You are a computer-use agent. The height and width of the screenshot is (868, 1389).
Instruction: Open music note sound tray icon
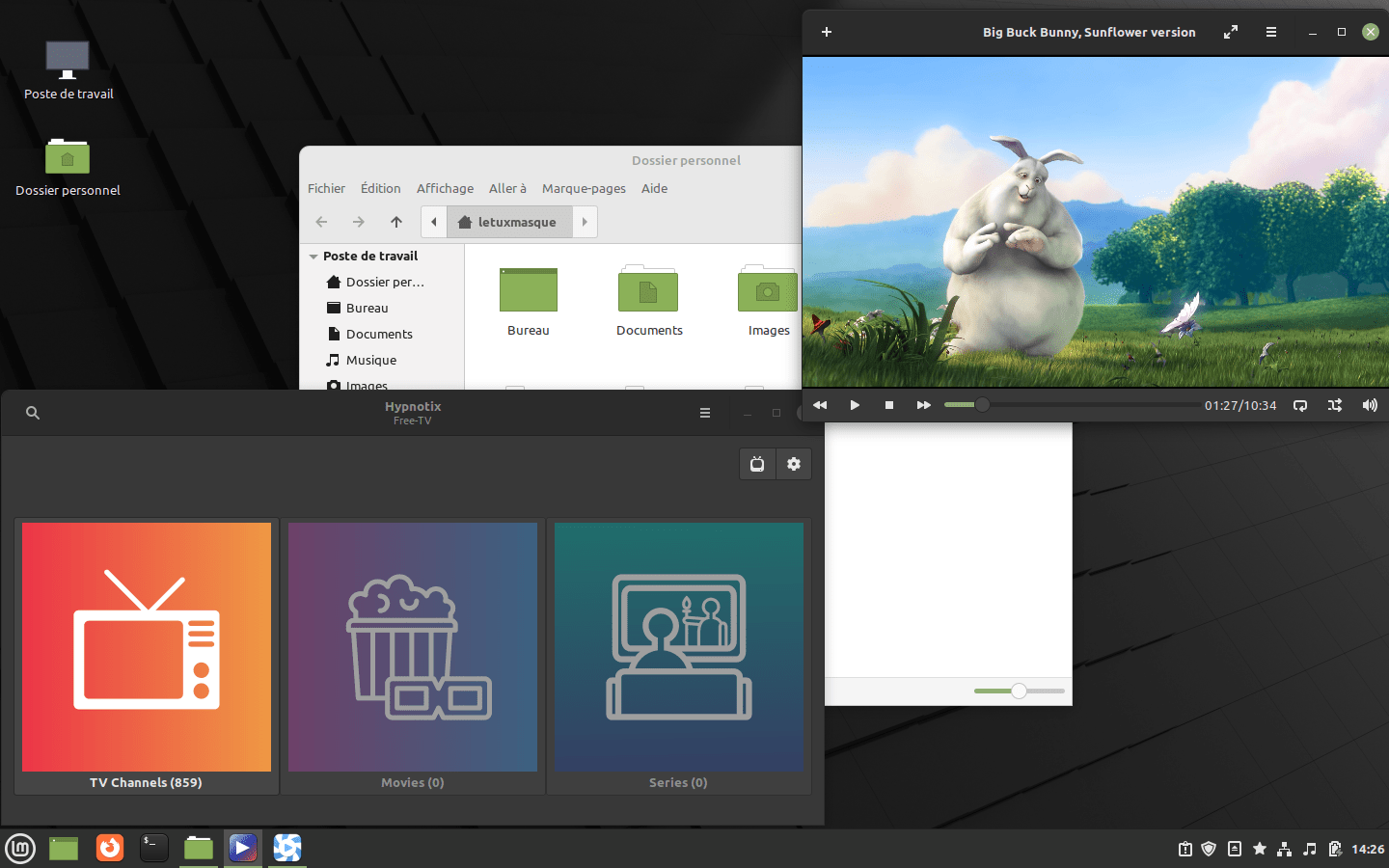1309,849
